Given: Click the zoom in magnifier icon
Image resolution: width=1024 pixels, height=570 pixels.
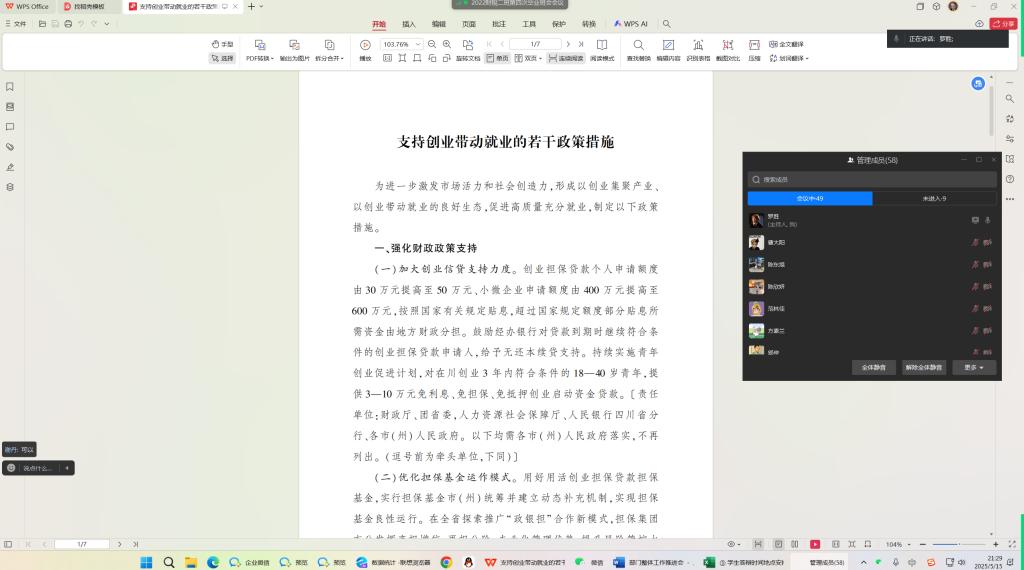Looking at the screenshot, I should click(x=446, y=44).
